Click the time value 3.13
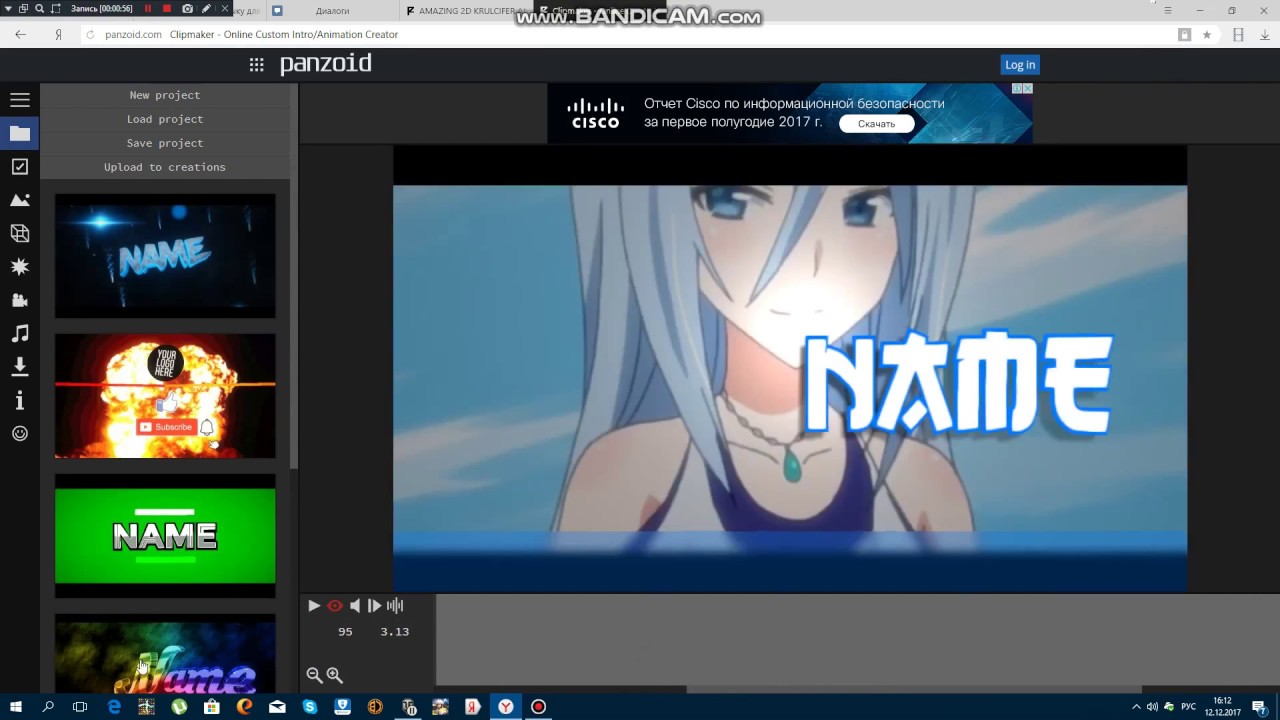This screenshot has width=1280, height=720. click(x=394, y=632)
